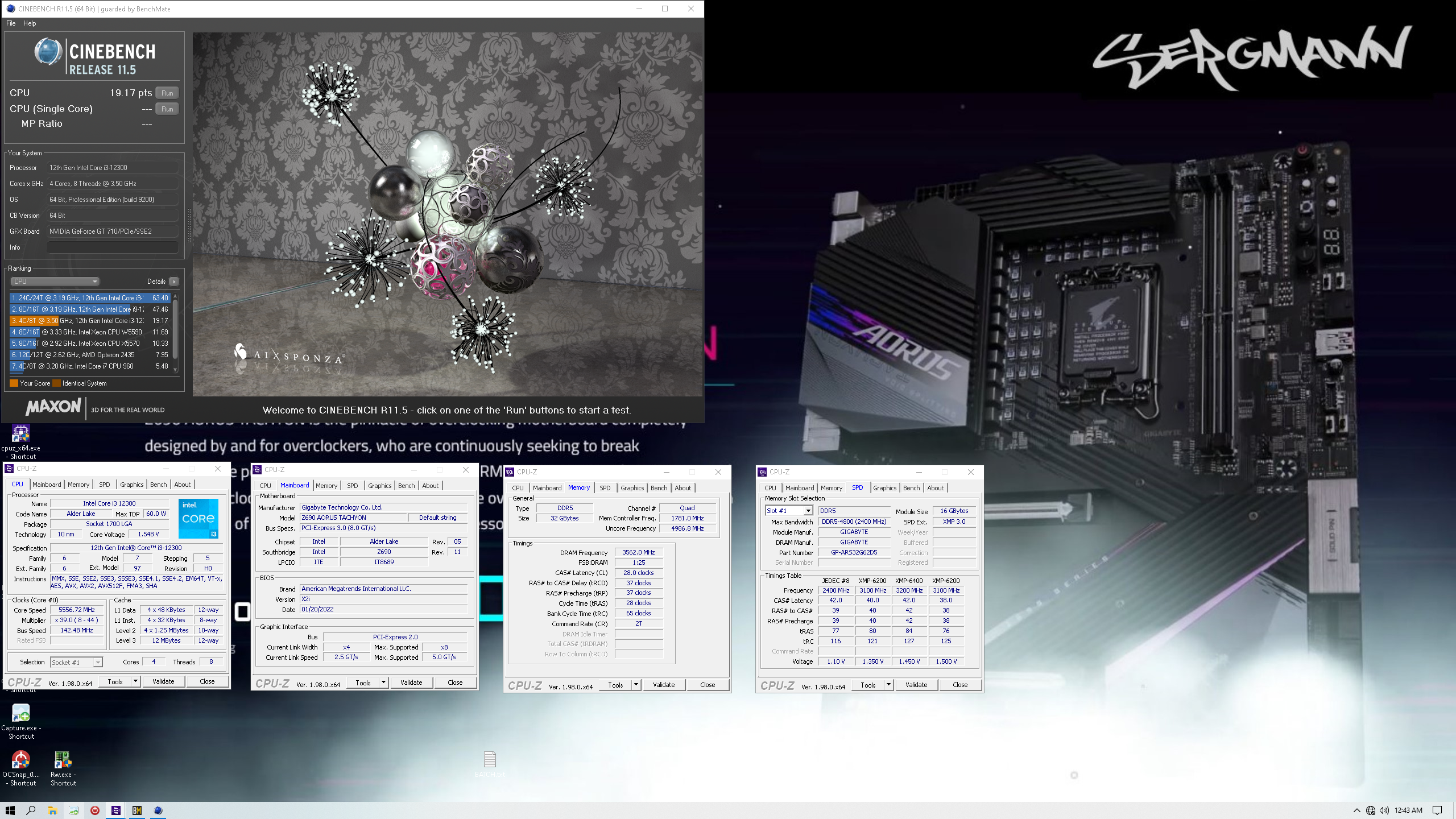Open Tools dropdown arrow in SPD CPU-Z window
This screenshot has height=819, width=1456.
[x=888, y=685]
